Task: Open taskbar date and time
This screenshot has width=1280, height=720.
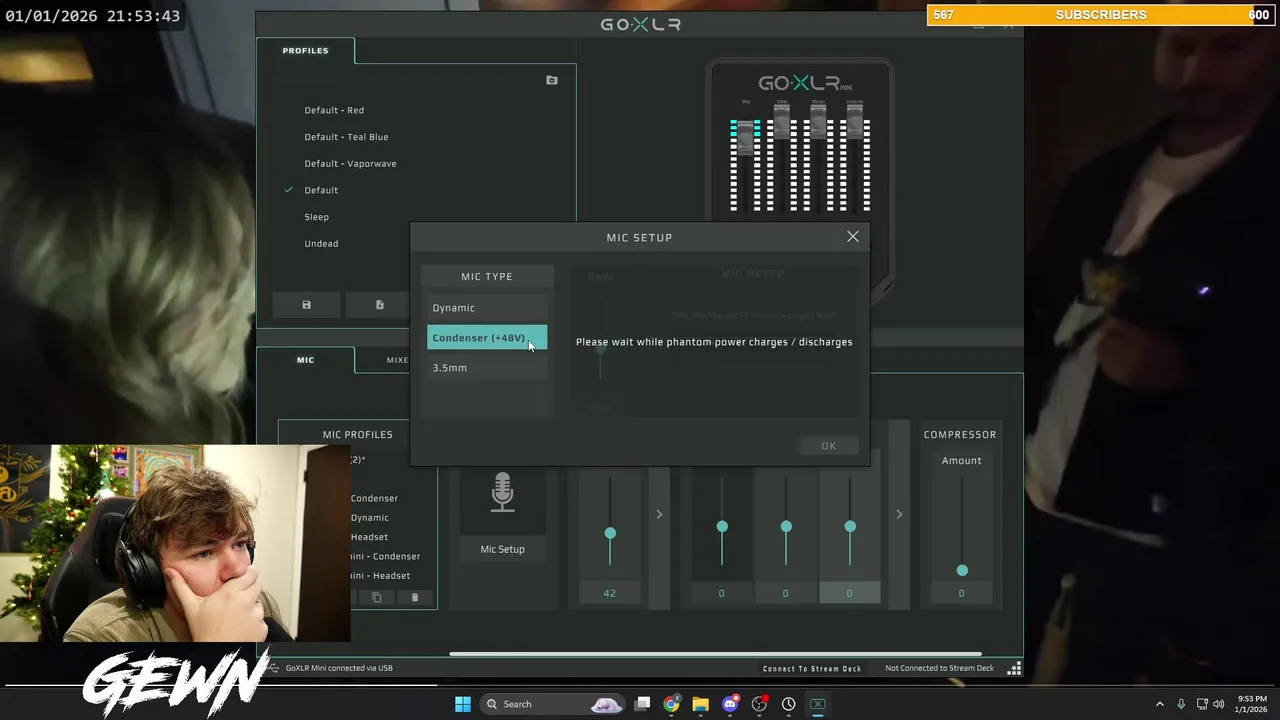Action: click(1252, 704)
